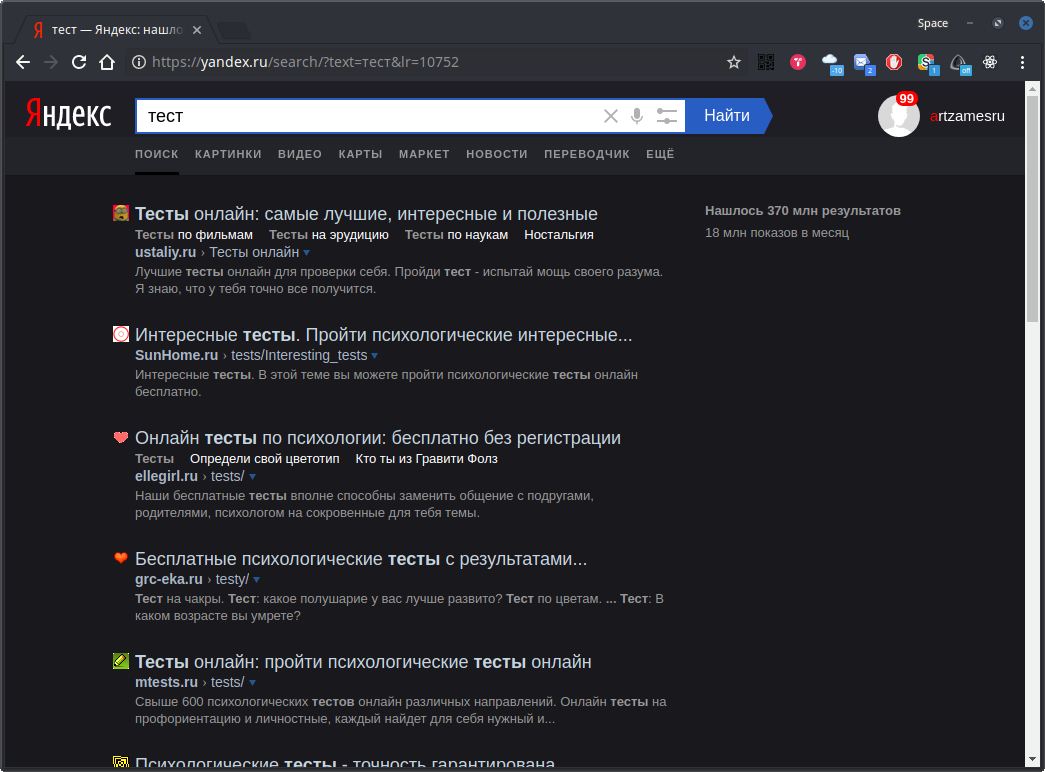The image size is (1045, 772).
Task: Open 'Онлайн тесты по психологии' result
Action: 378,438
